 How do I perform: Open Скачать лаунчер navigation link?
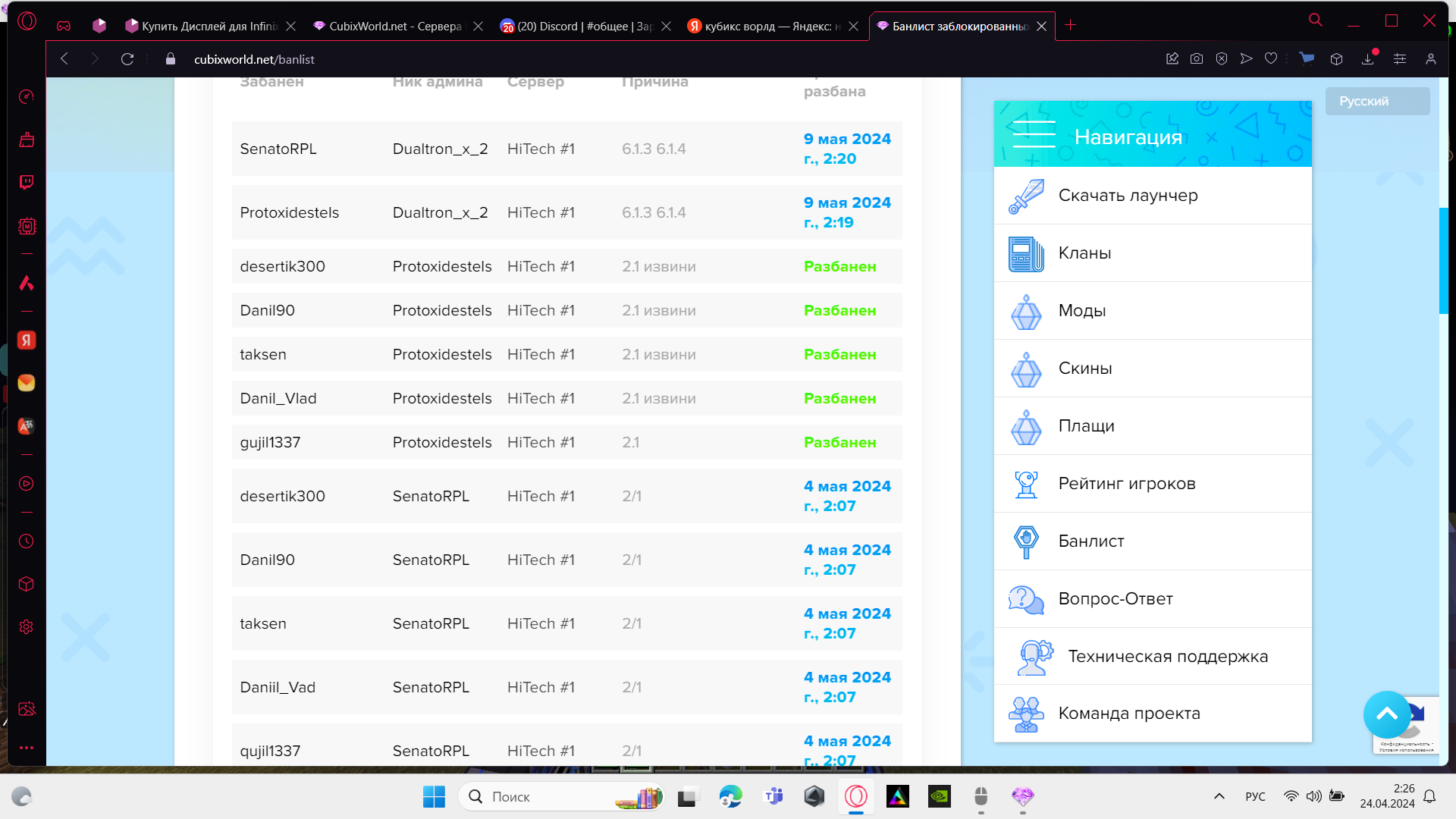pyautogui.click(x=1128, y=195)
